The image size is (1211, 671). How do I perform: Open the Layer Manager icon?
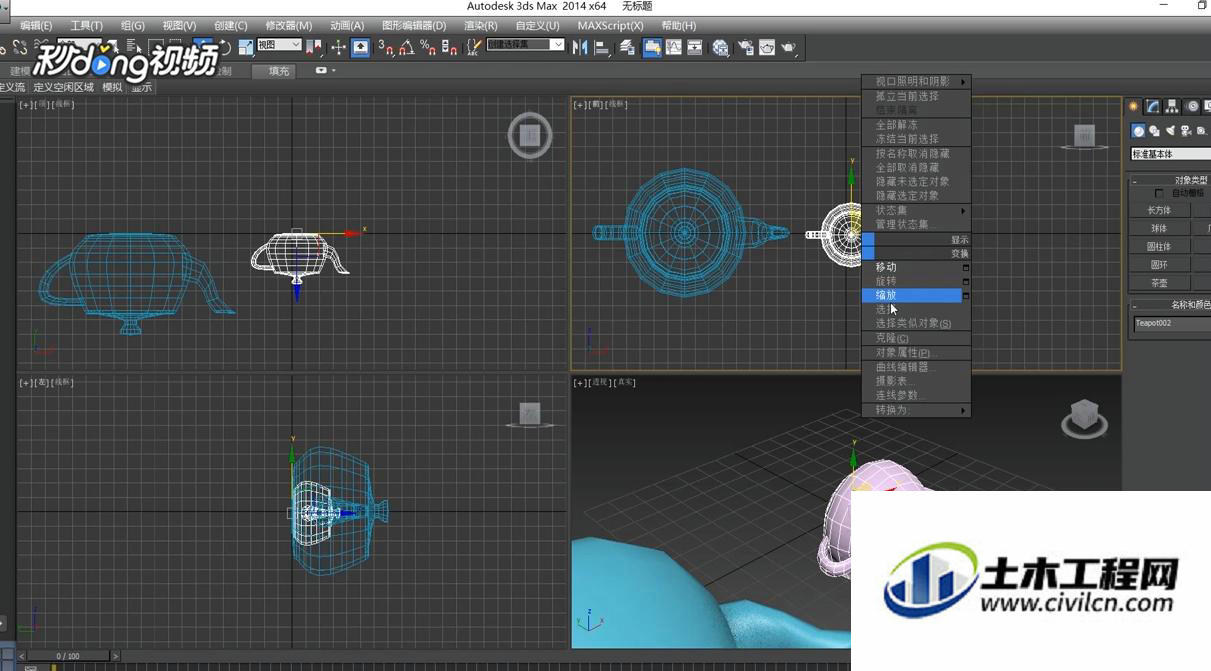(627, 47)
